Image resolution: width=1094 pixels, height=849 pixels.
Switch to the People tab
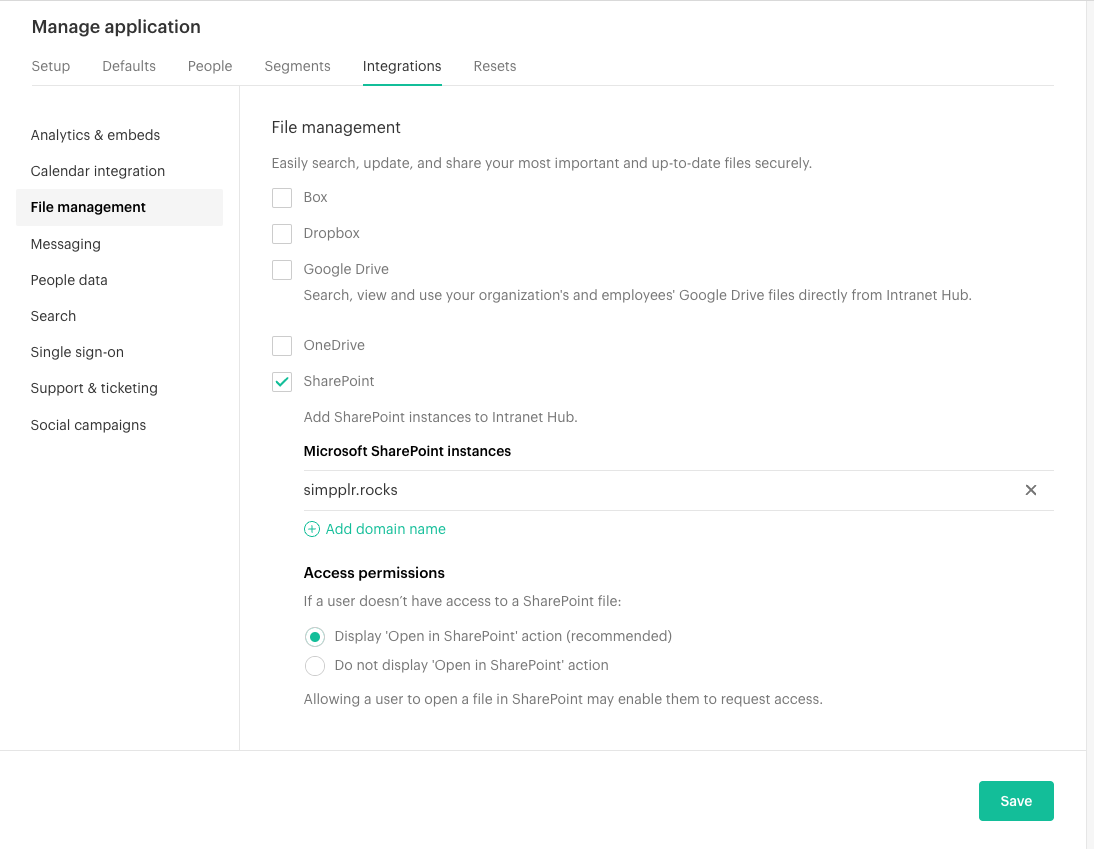209,66
